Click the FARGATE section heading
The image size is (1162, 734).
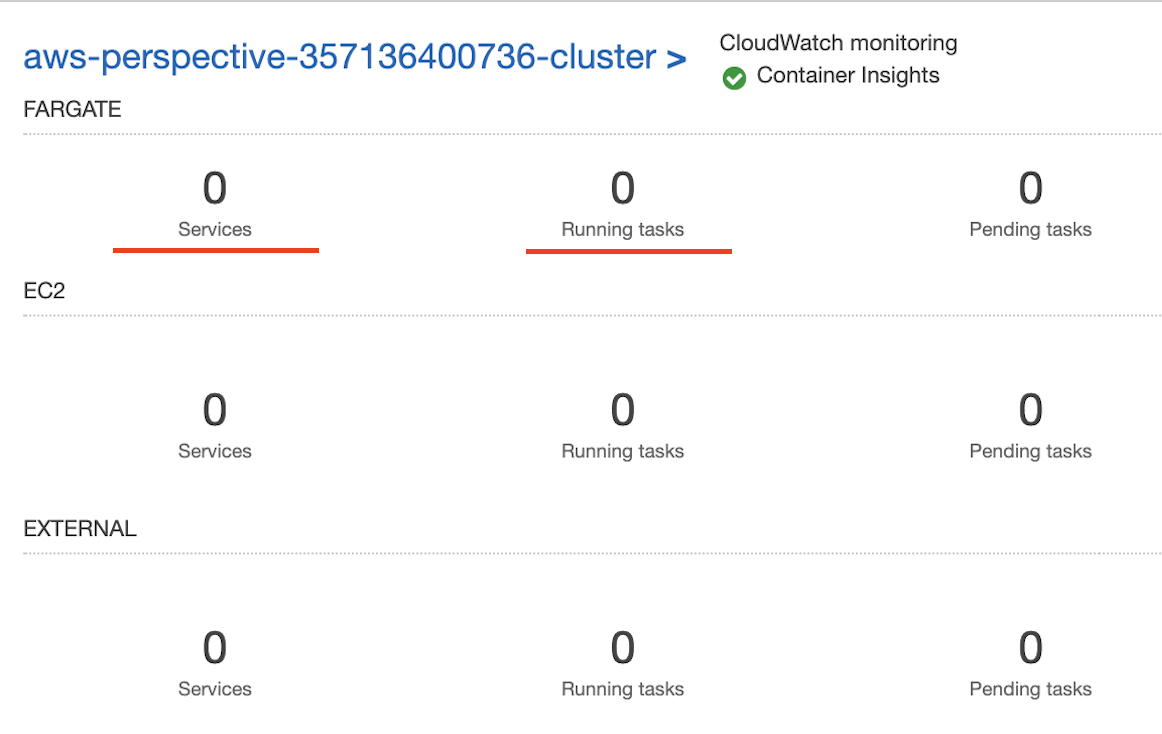point(72,109)
